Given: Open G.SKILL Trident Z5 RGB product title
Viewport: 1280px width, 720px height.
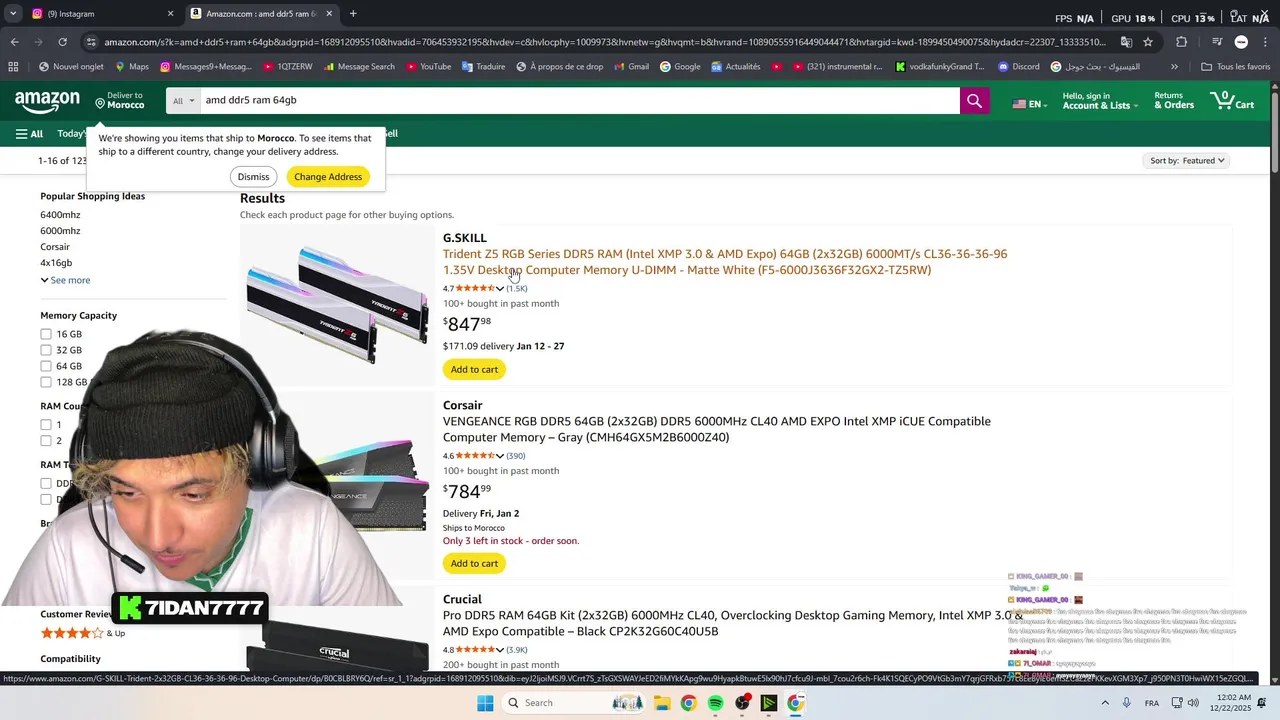Looking at the screenshot, I should click(x=725, y=262).
